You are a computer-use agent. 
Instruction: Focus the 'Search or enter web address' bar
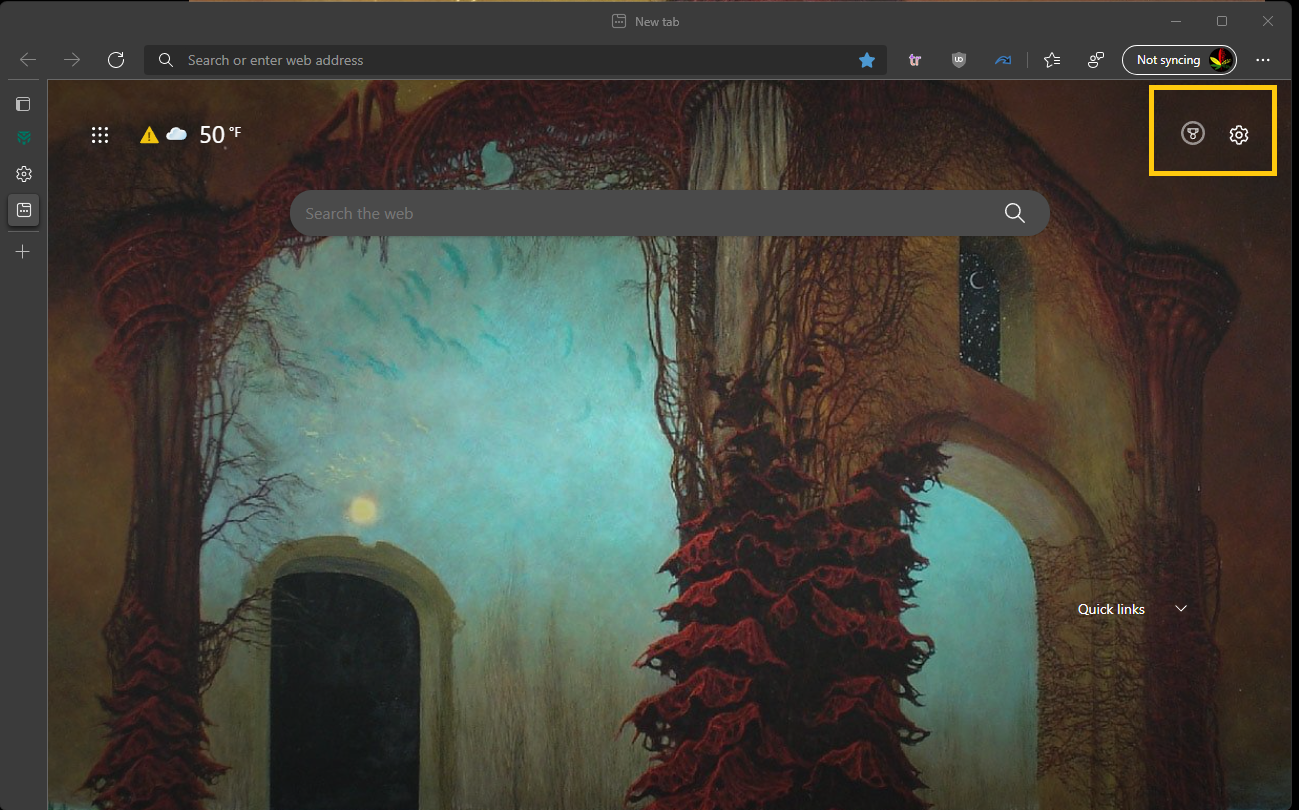(x=515, y=60)
